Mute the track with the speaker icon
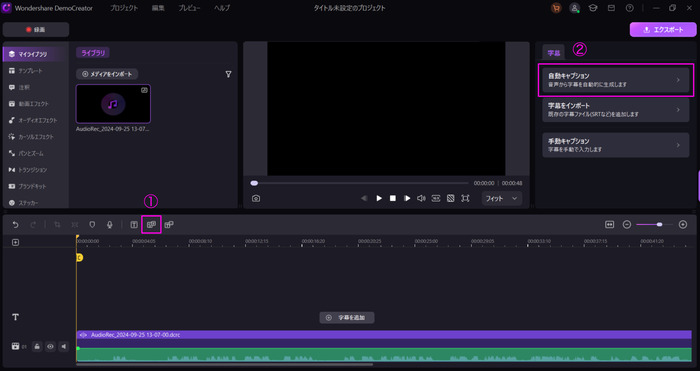This screenshot has width=700, height=371. [64, 346]
